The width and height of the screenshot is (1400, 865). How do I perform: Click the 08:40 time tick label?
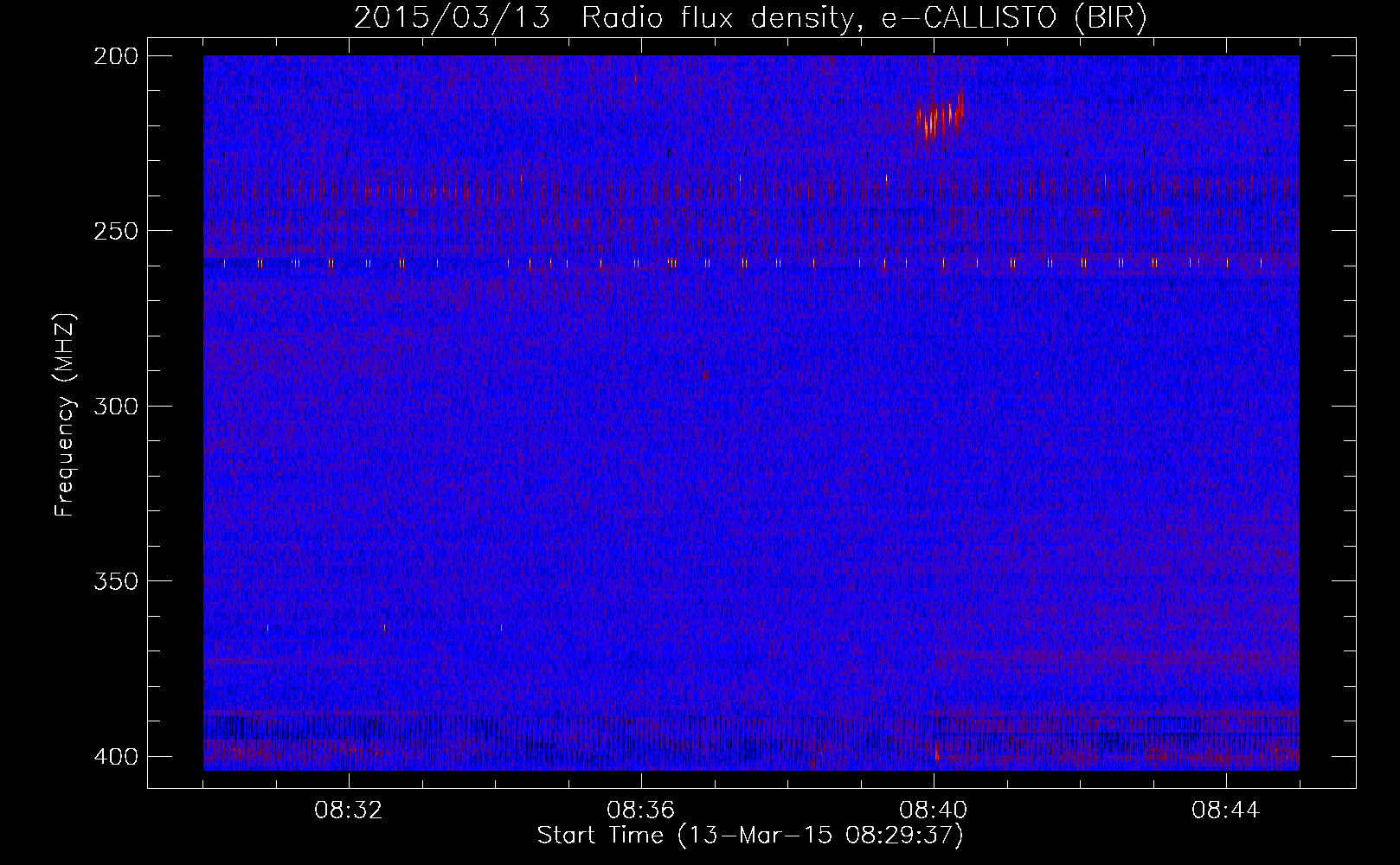(x=933, y=811)
